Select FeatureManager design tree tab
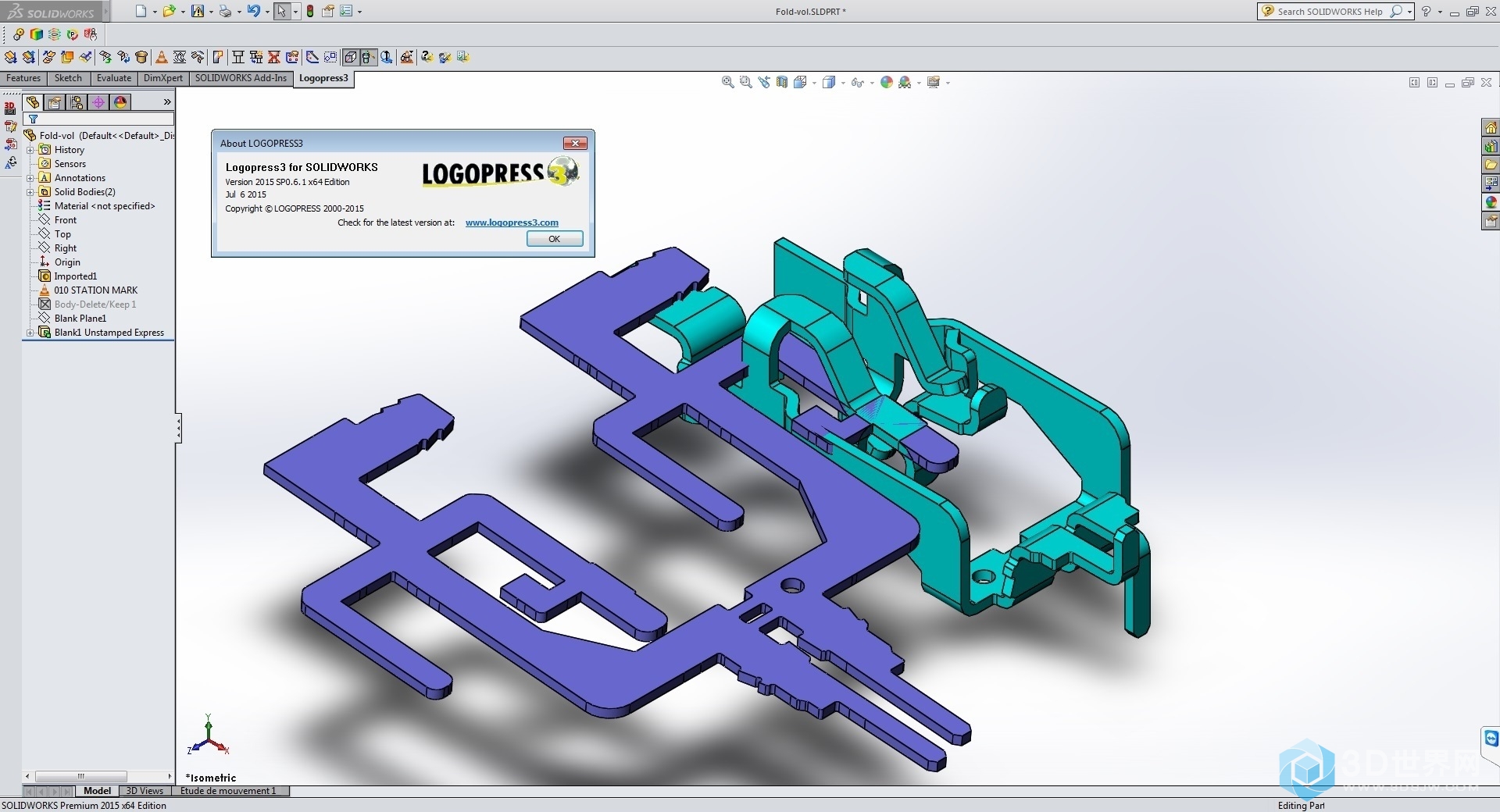Viewport: 1500px width, 812px height. click(x=33, y=102)
